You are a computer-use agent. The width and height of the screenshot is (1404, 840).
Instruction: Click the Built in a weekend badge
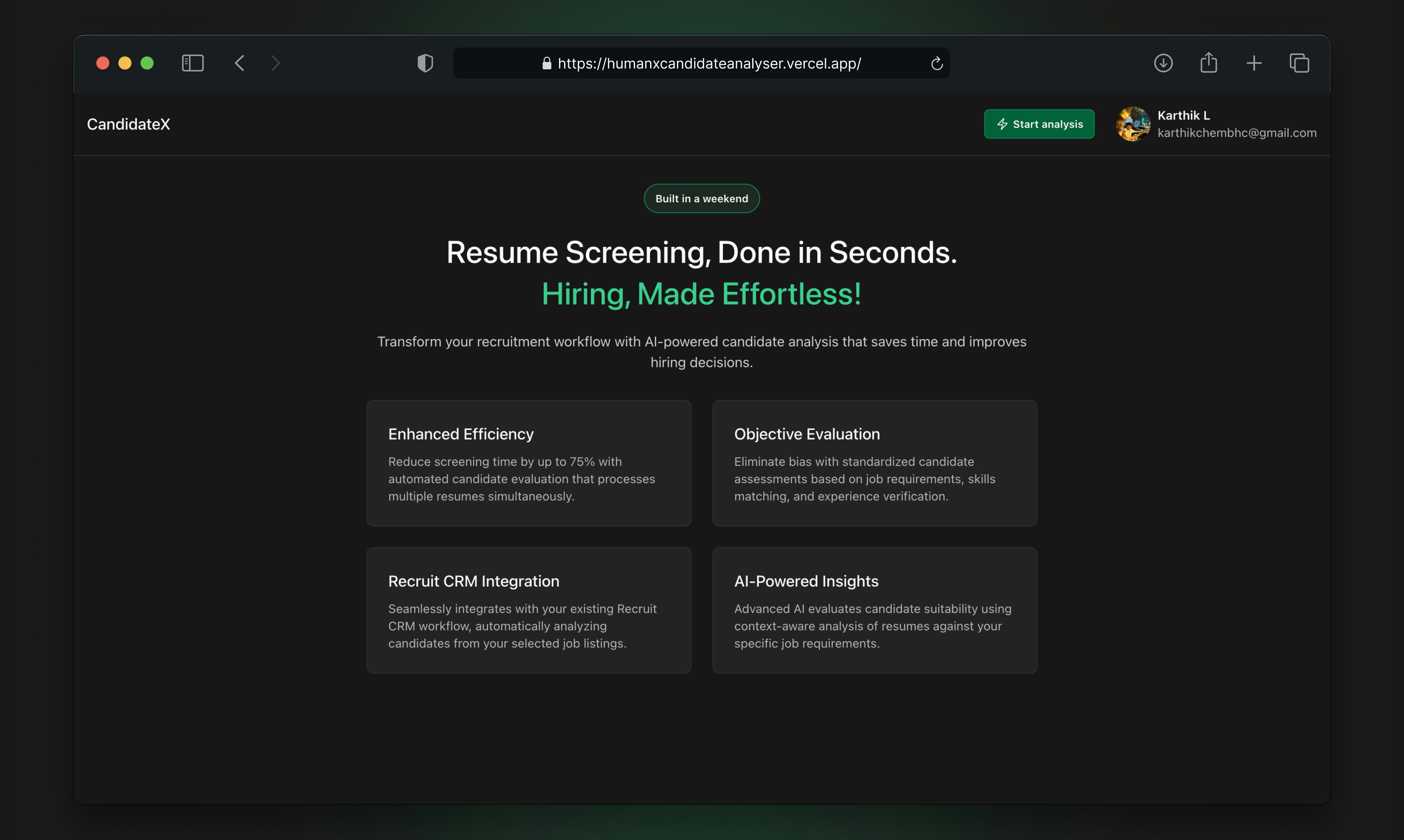coord(701,199)
